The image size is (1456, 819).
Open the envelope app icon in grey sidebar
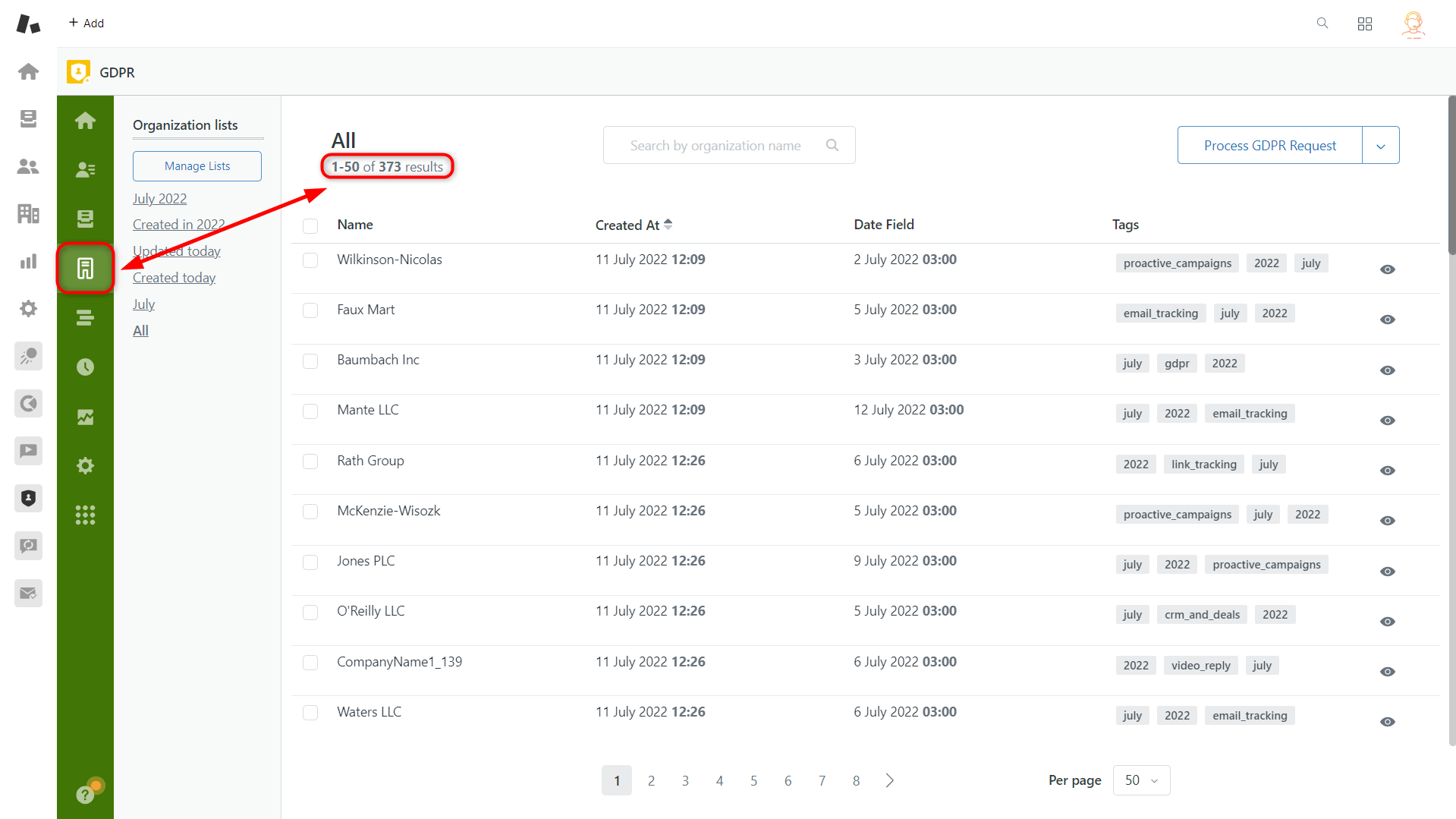point(28,594)
